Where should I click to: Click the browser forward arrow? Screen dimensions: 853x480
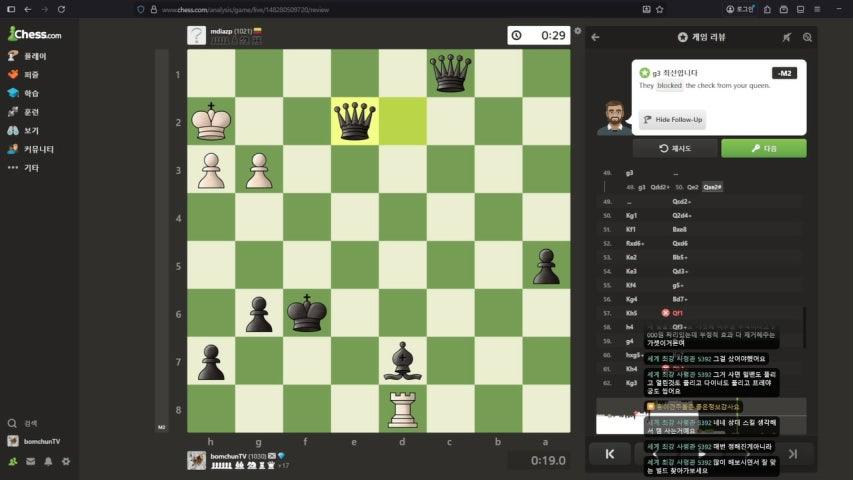[45, 9]
